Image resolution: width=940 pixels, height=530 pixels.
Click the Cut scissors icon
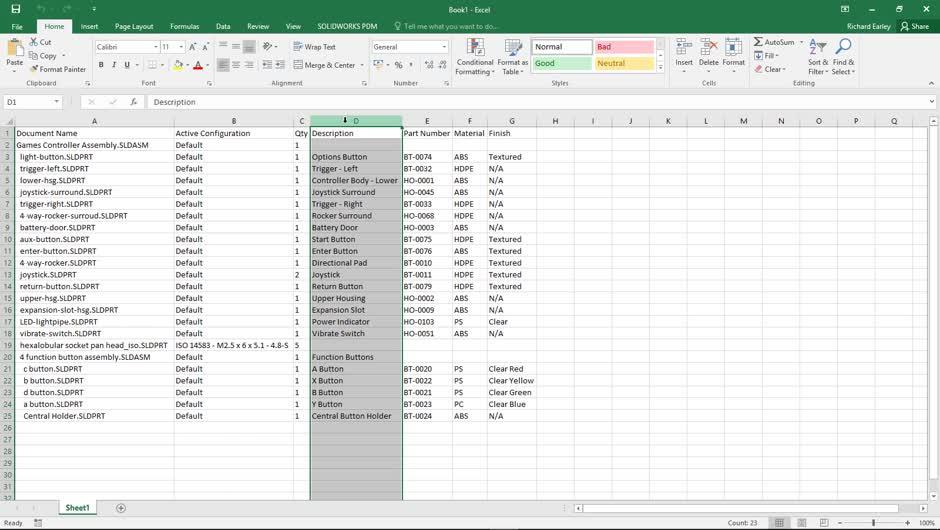pyautogui.click(x=34, y=42)
